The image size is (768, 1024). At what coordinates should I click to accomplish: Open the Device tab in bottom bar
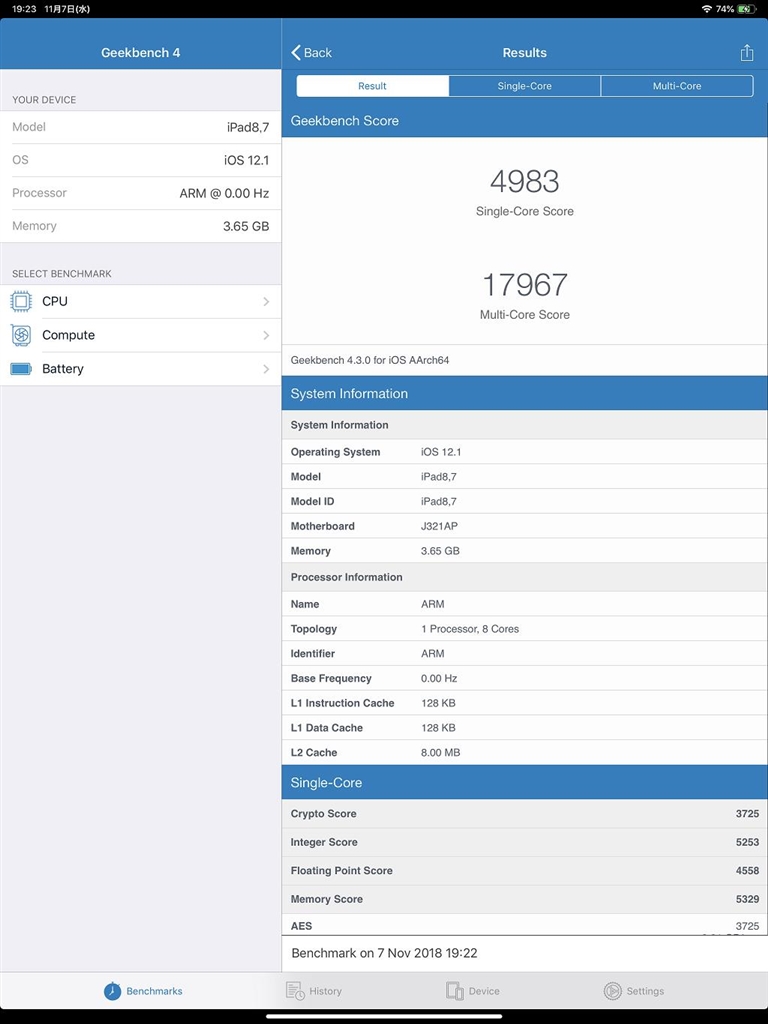473,991
